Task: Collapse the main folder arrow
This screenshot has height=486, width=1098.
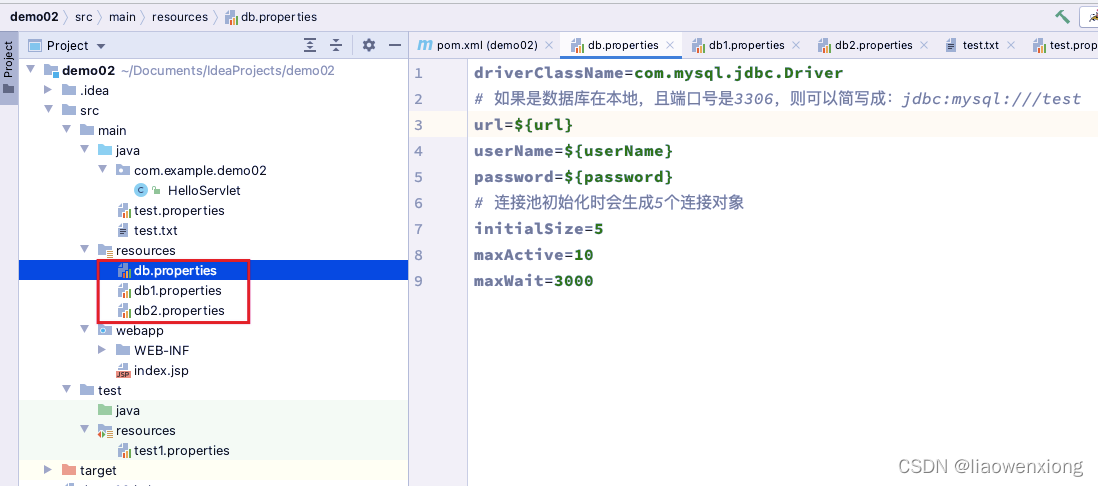Action: click(x=66, y=130)
